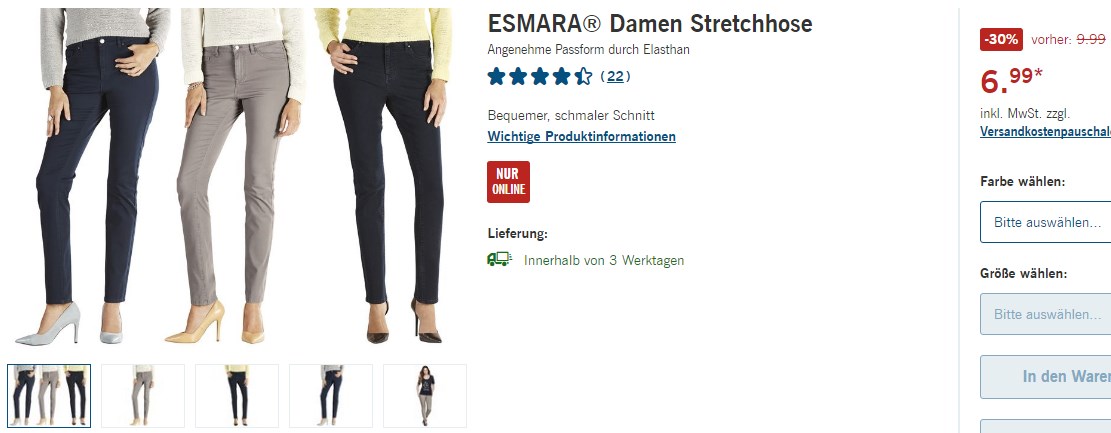Select the thumbnail with yellow sweater model

237,395
